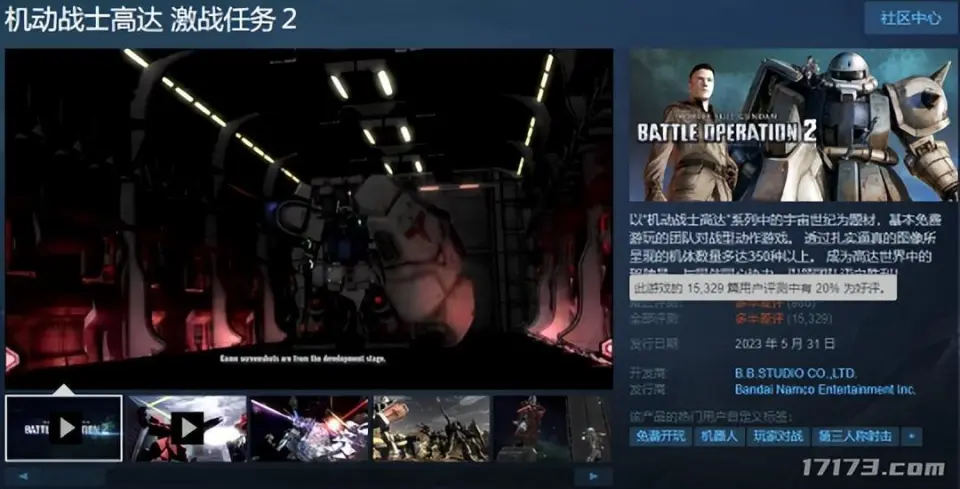Open publisher Bandai Namco Entertainment Inc. link
The width and height of the screenshot is (960, 489).
825,389
